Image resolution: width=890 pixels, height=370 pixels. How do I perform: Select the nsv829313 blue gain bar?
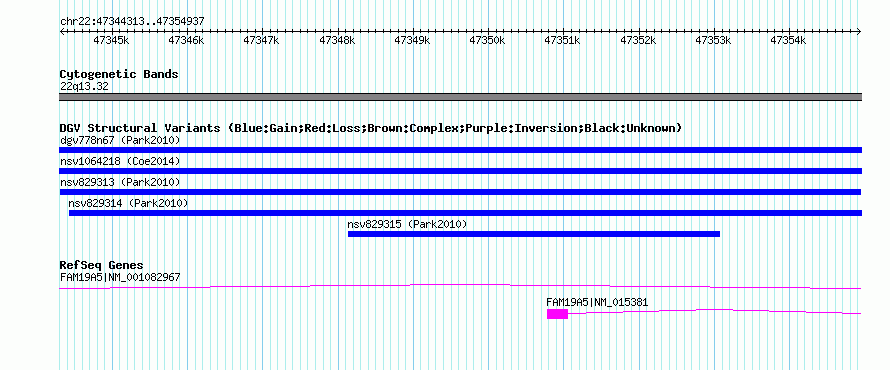click(460, 192)
